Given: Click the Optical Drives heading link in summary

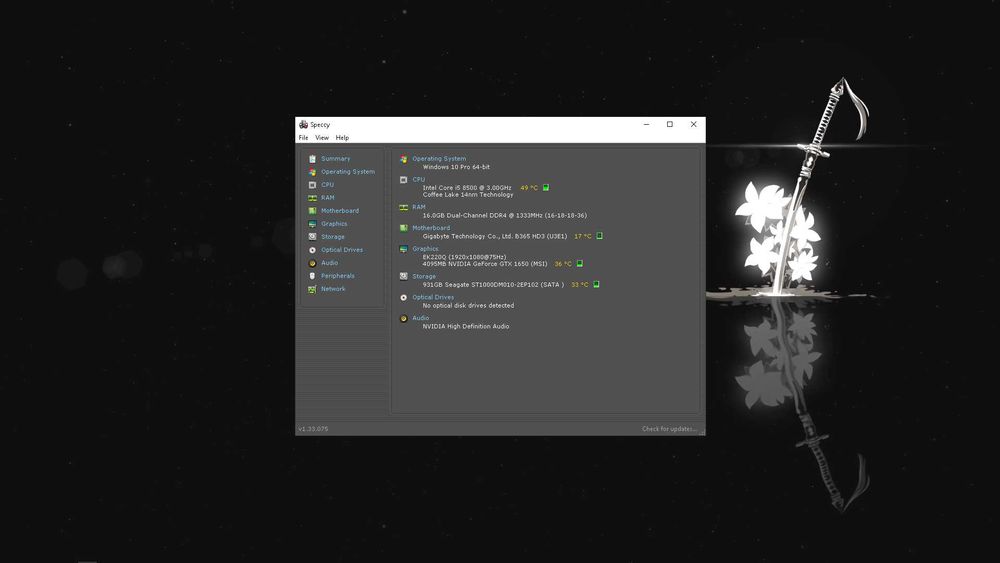Looking at the screenshot, I should (x=433, y=297).
